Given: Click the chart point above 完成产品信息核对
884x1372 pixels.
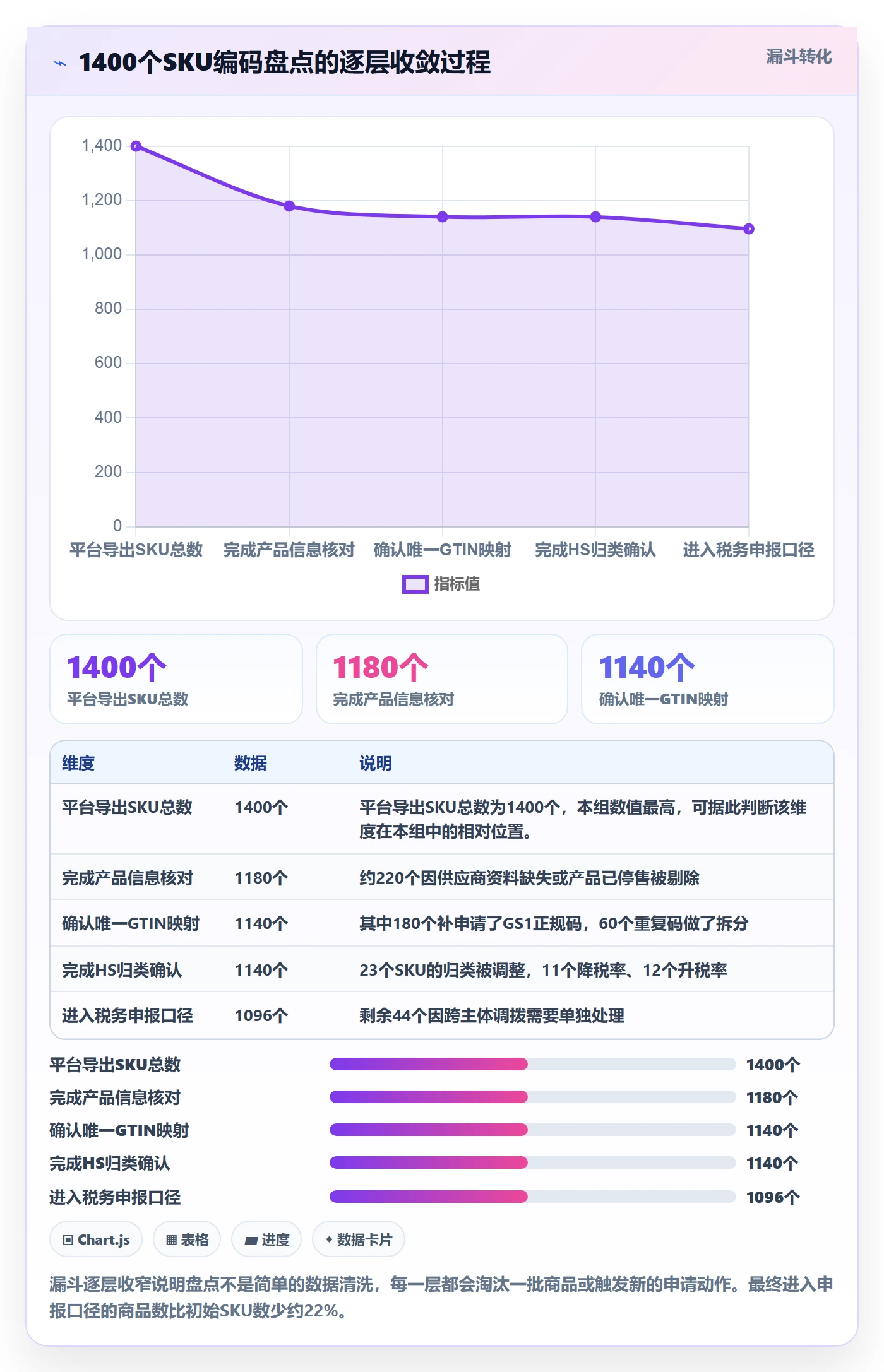Looking at the screenshot, I should click(x=289, y=206).
